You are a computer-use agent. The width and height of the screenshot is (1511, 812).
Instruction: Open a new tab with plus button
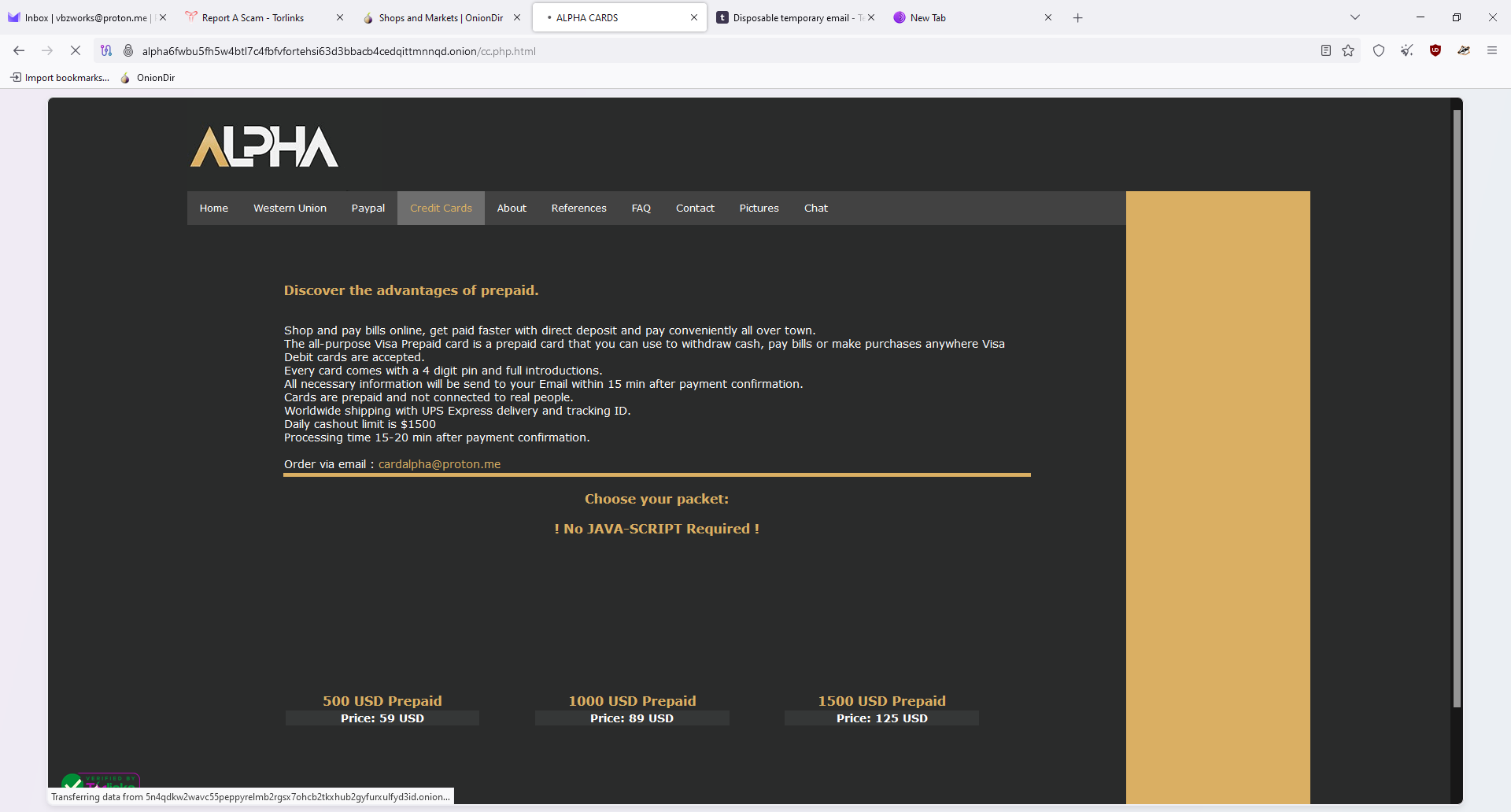pyautogui.click(x=1078, y=17)
